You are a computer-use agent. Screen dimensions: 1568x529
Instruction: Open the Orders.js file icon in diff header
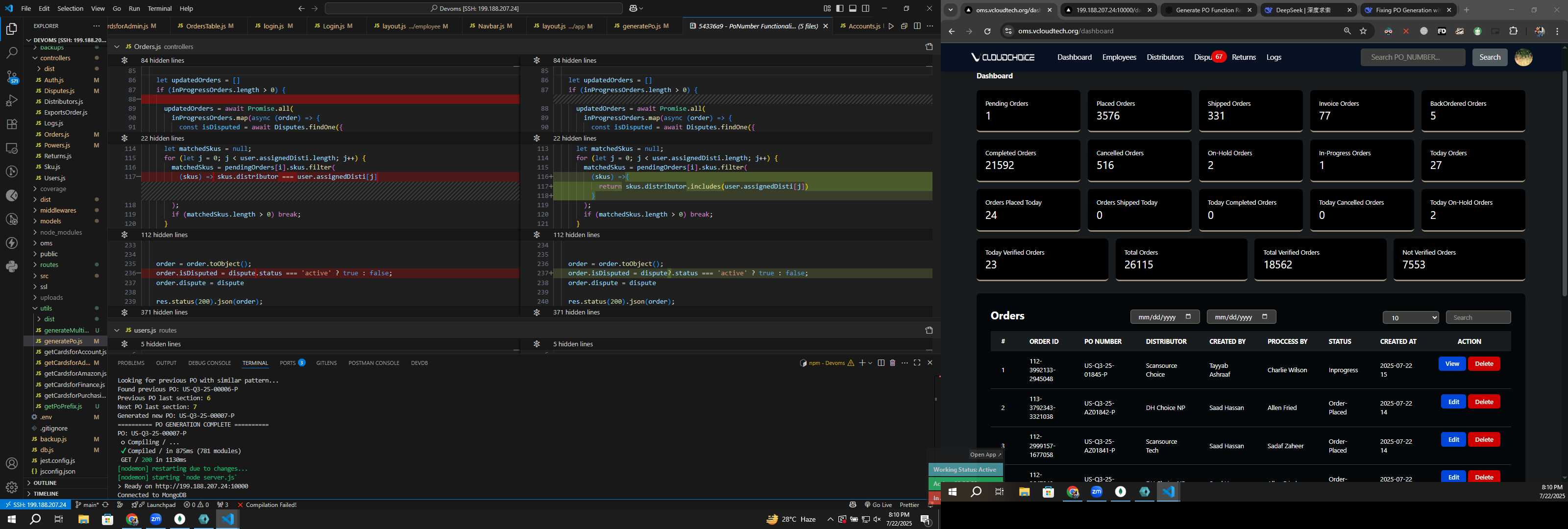(x=929, y=47)
